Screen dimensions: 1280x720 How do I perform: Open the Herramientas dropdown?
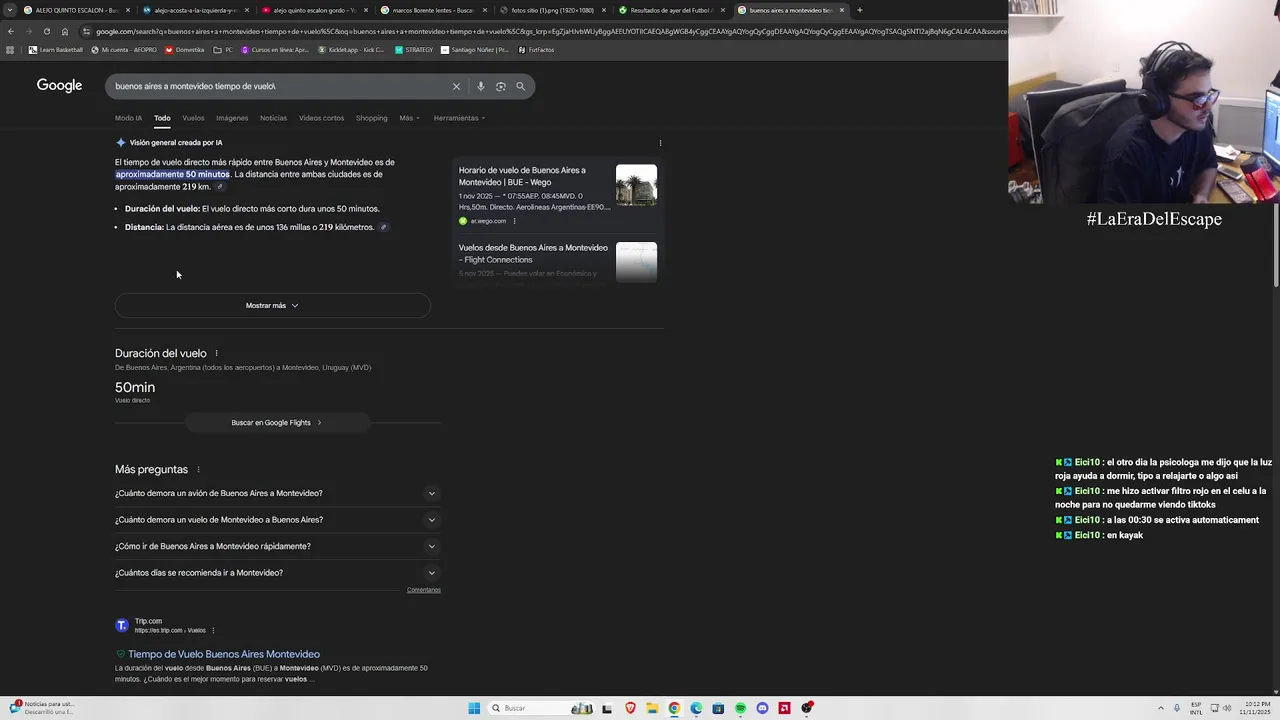(459, 118)
